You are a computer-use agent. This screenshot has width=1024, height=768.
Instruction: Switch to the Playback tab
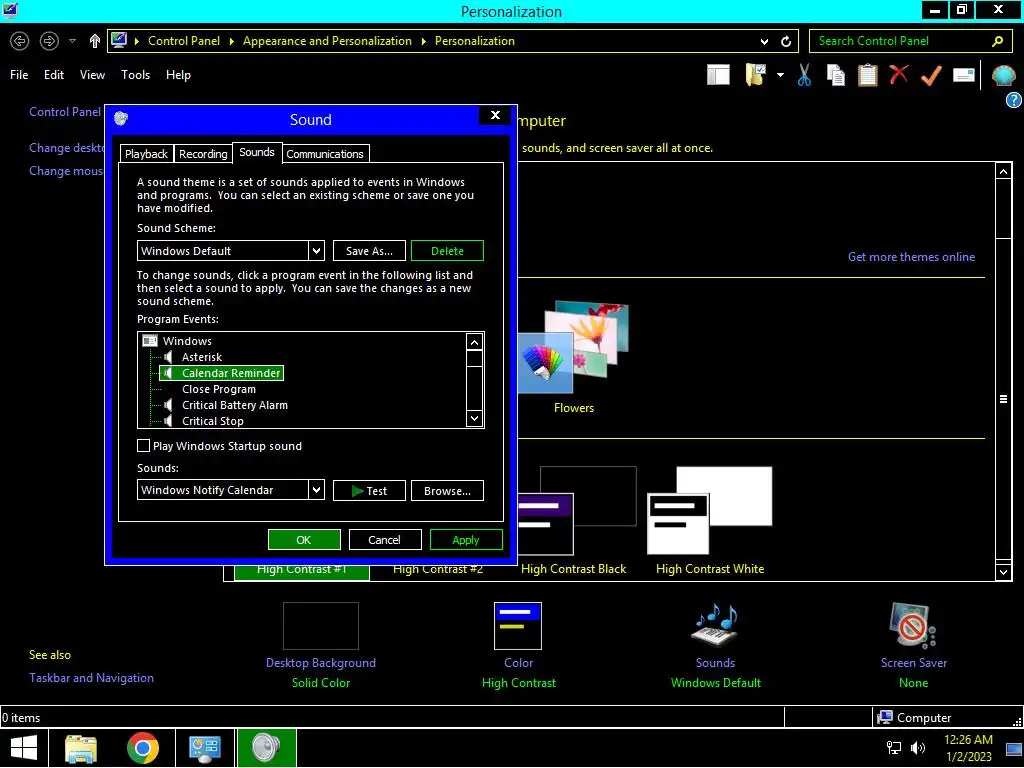point(146,154)
